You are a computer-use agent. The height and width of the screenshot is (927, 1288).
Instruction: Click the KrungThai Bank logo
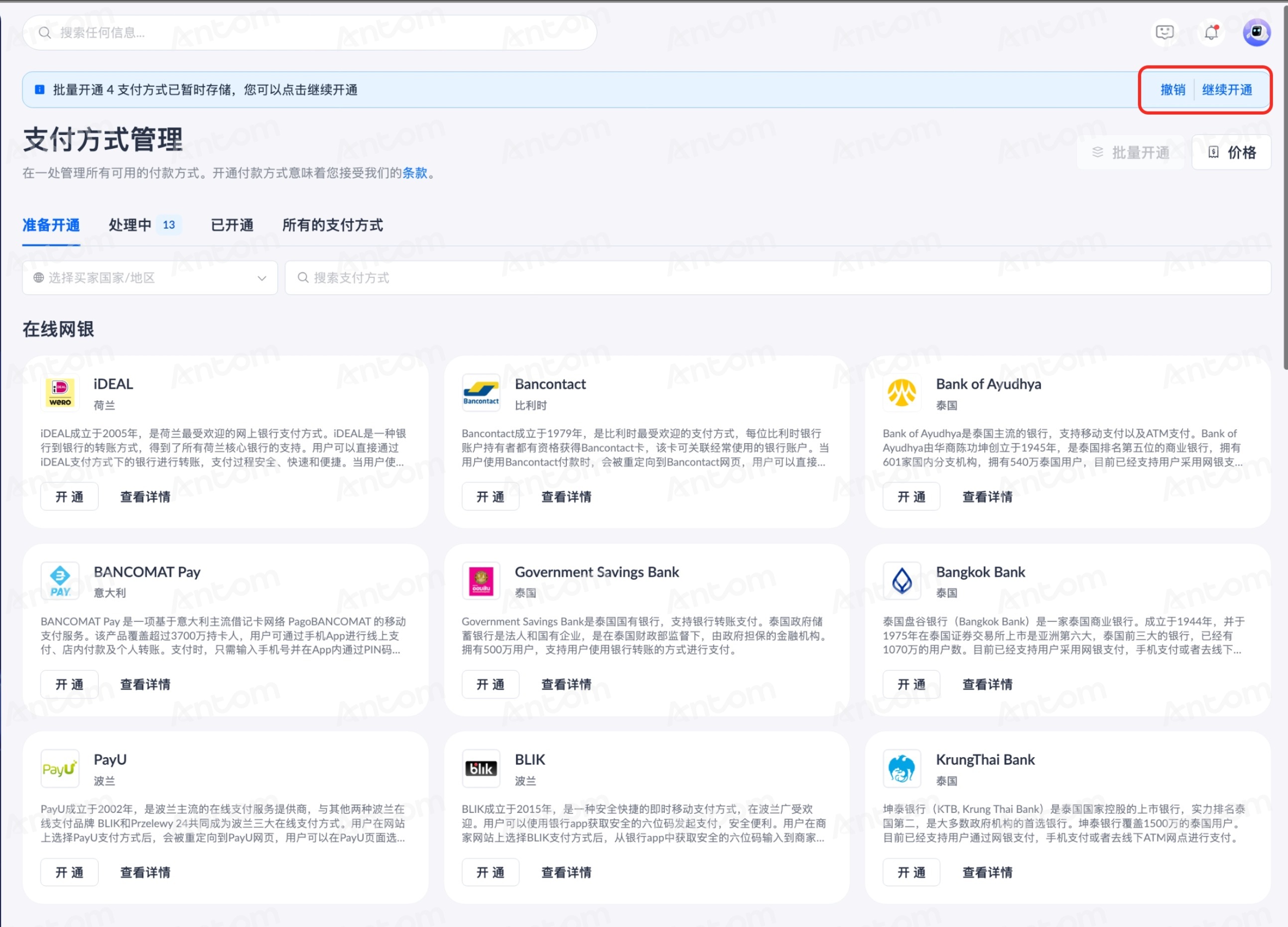click(902, 769)
